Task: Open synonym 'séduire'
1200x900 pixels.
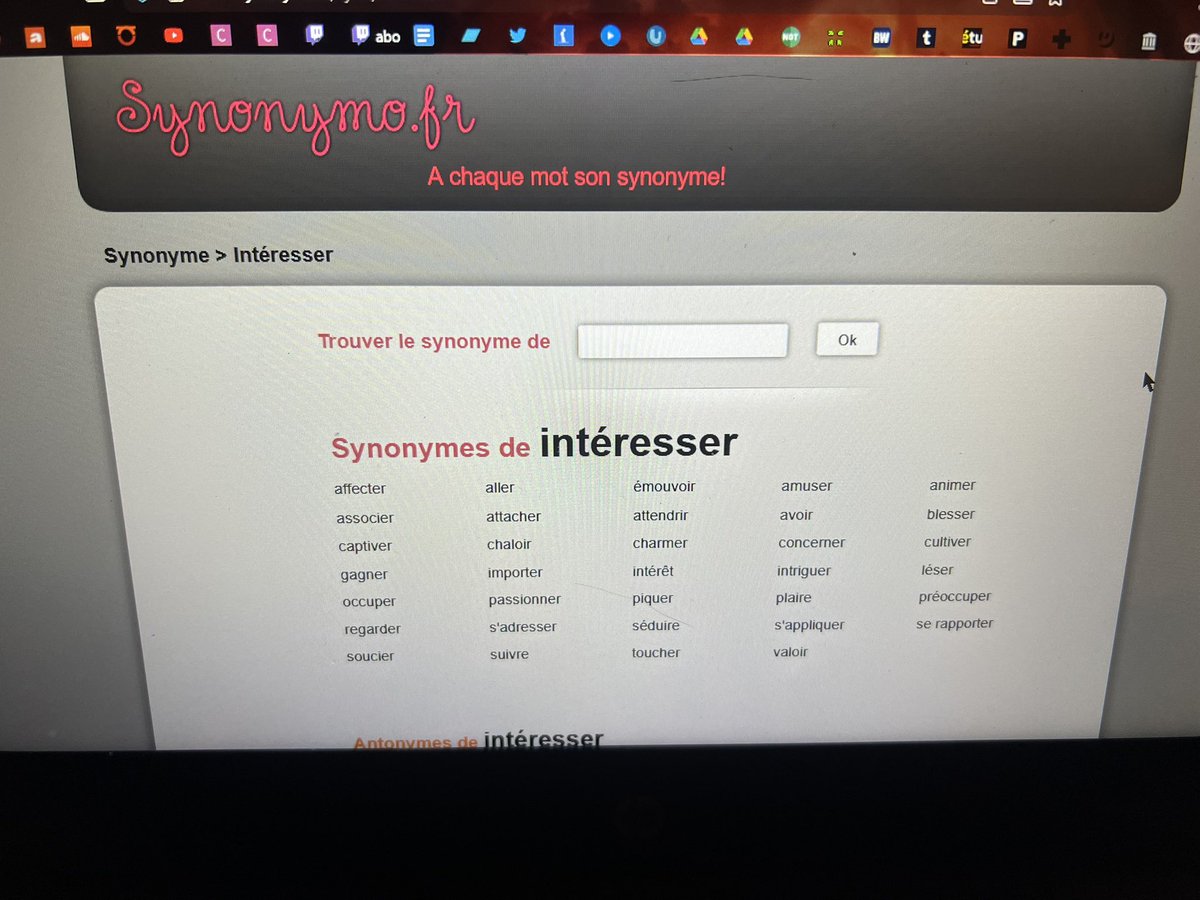Action: point(656,626)
